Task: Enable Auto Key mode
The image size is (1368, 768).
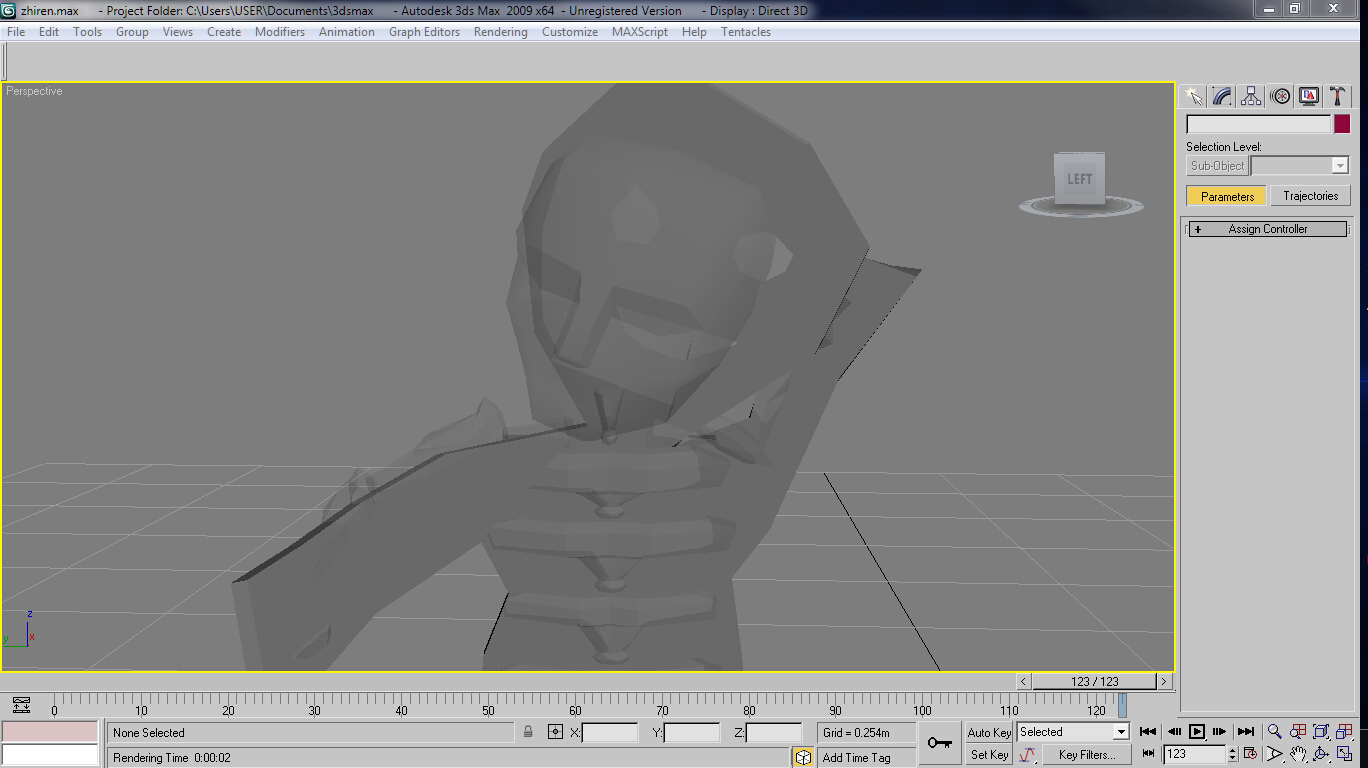Action: click(989, 733)
